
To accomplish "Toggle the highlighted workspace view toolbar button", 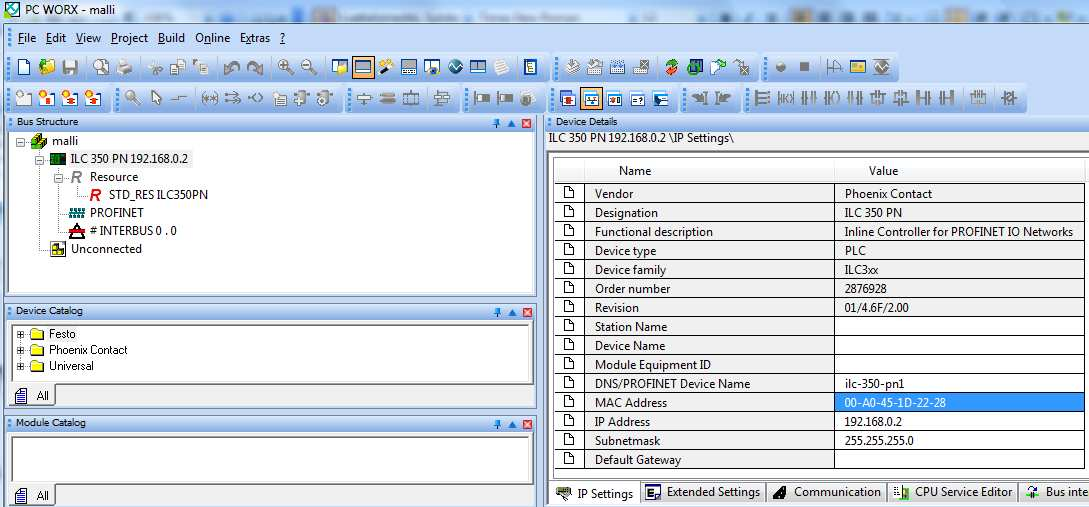I will pos(363,67).
